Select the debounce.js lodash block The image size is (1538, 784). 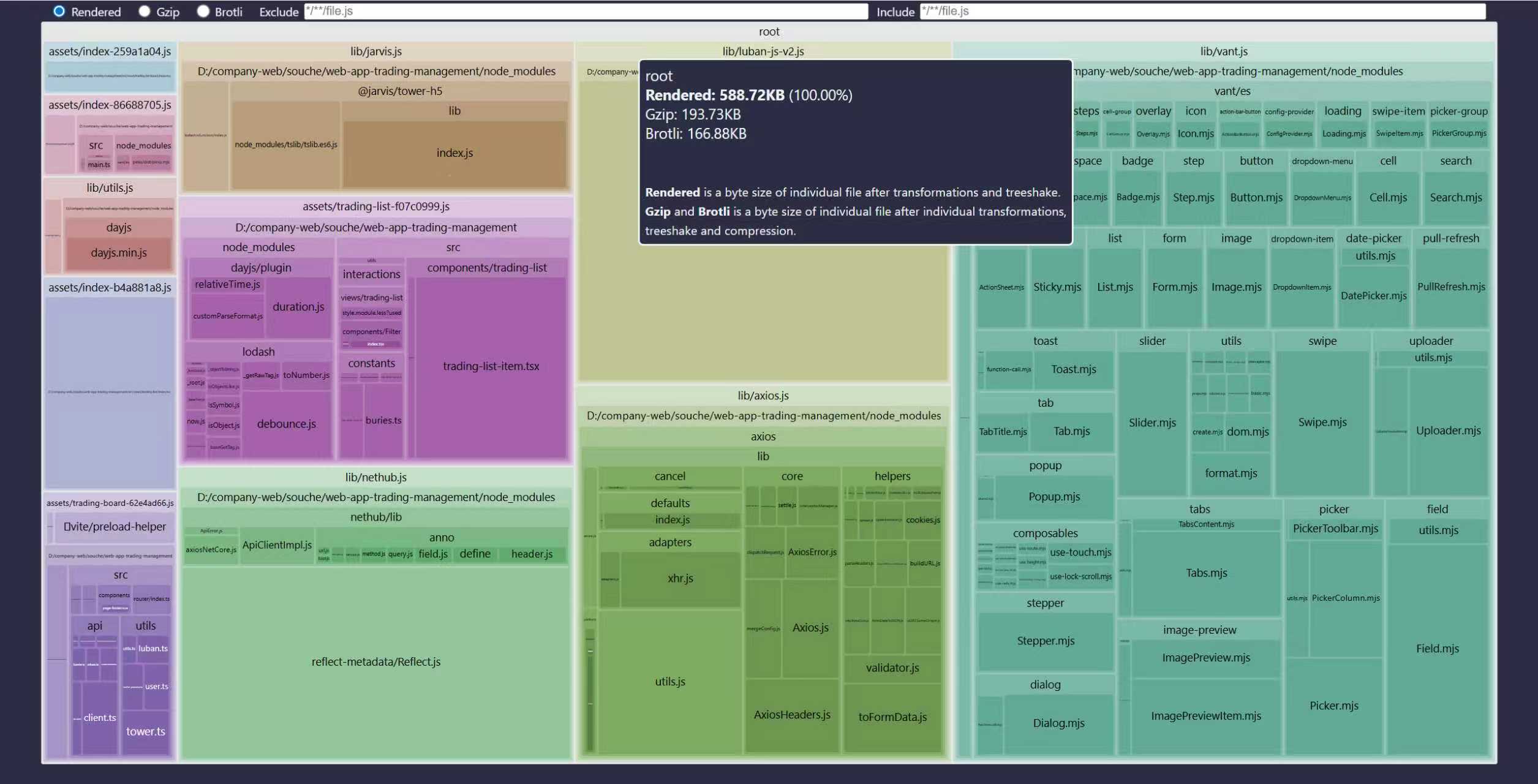[286, 424]
